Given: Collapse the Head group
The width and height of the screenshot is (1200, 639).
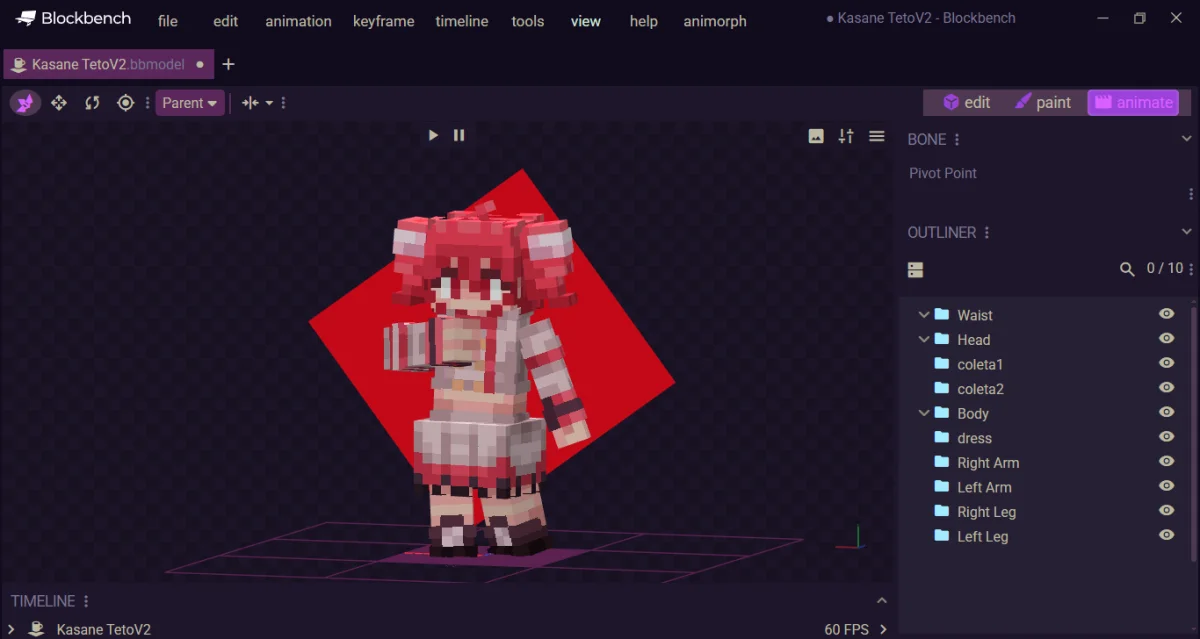Looking at the screenshot, I should point(924,339).
